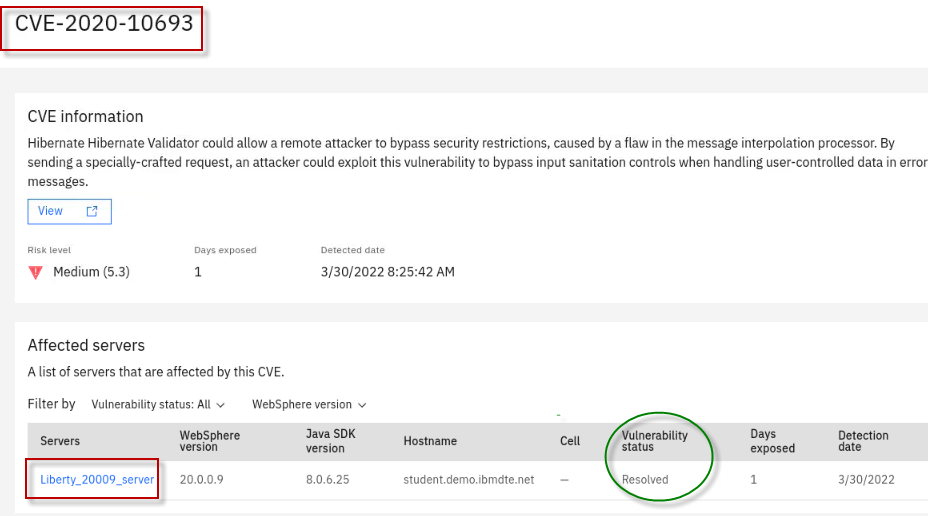Screen dimensions: 928x516
Task: Open the Liberty_20009_server link
Action: coord(97,480)
